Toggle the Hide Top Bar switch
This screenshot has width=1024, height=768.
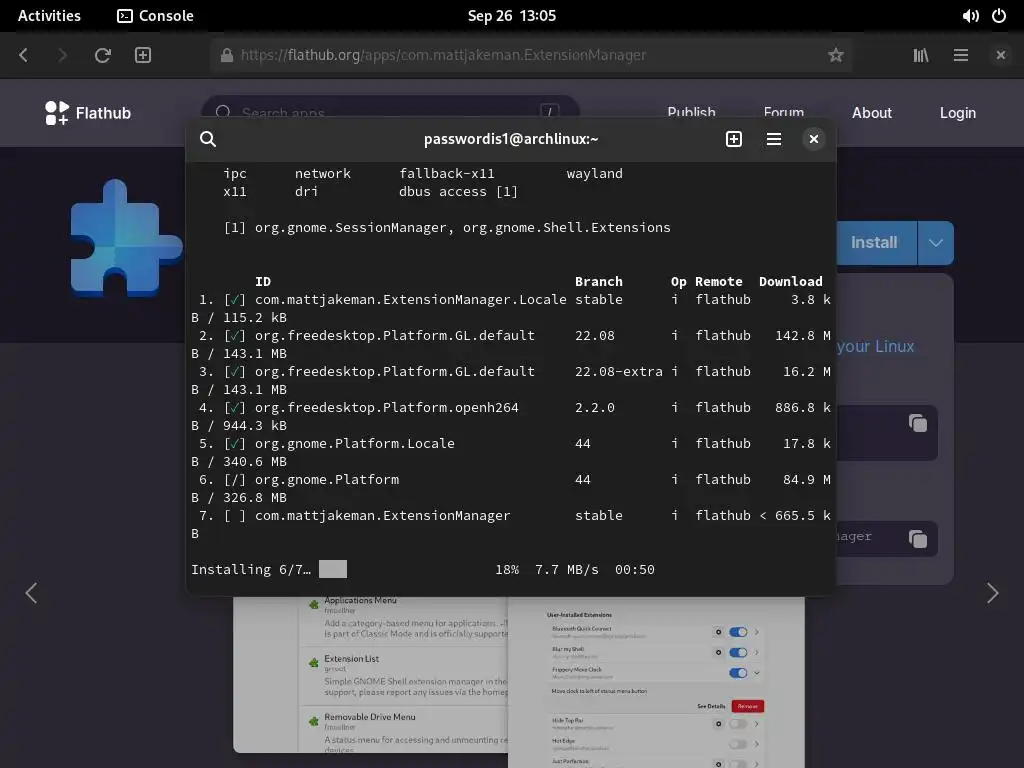point(738,724)
